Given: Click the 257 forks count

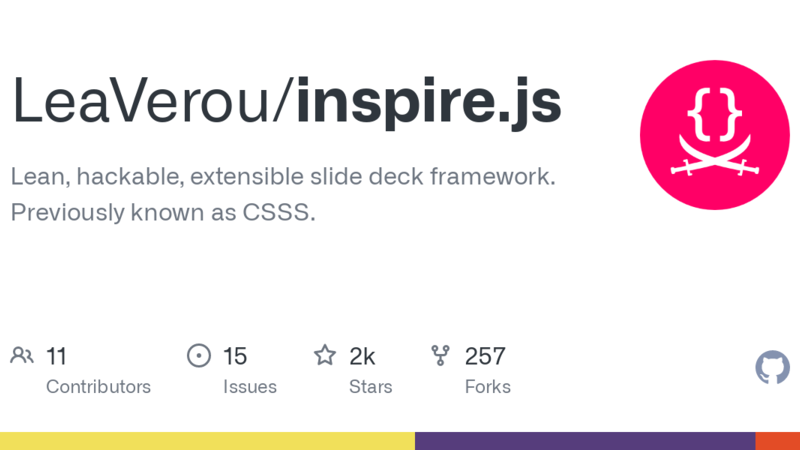Looking at the screenshot, I should [x=485, y=356].
